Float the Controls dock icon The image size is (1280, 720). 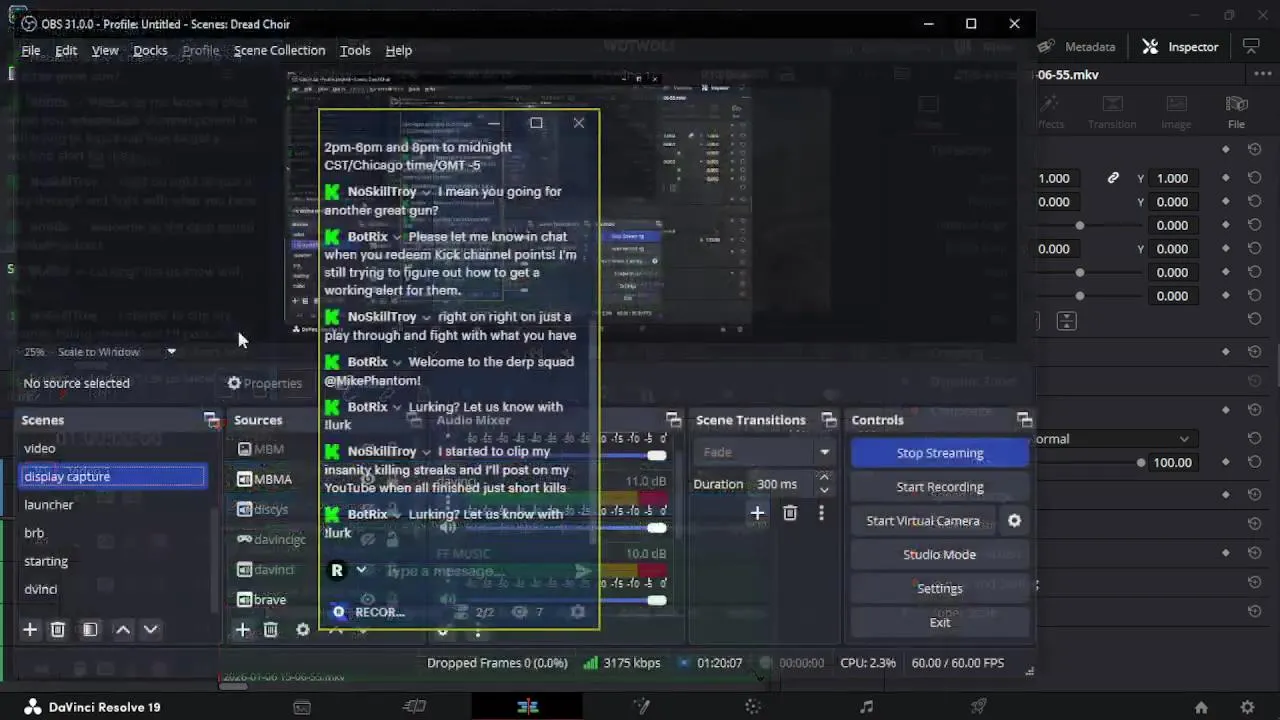click(x=1024, y=420)
